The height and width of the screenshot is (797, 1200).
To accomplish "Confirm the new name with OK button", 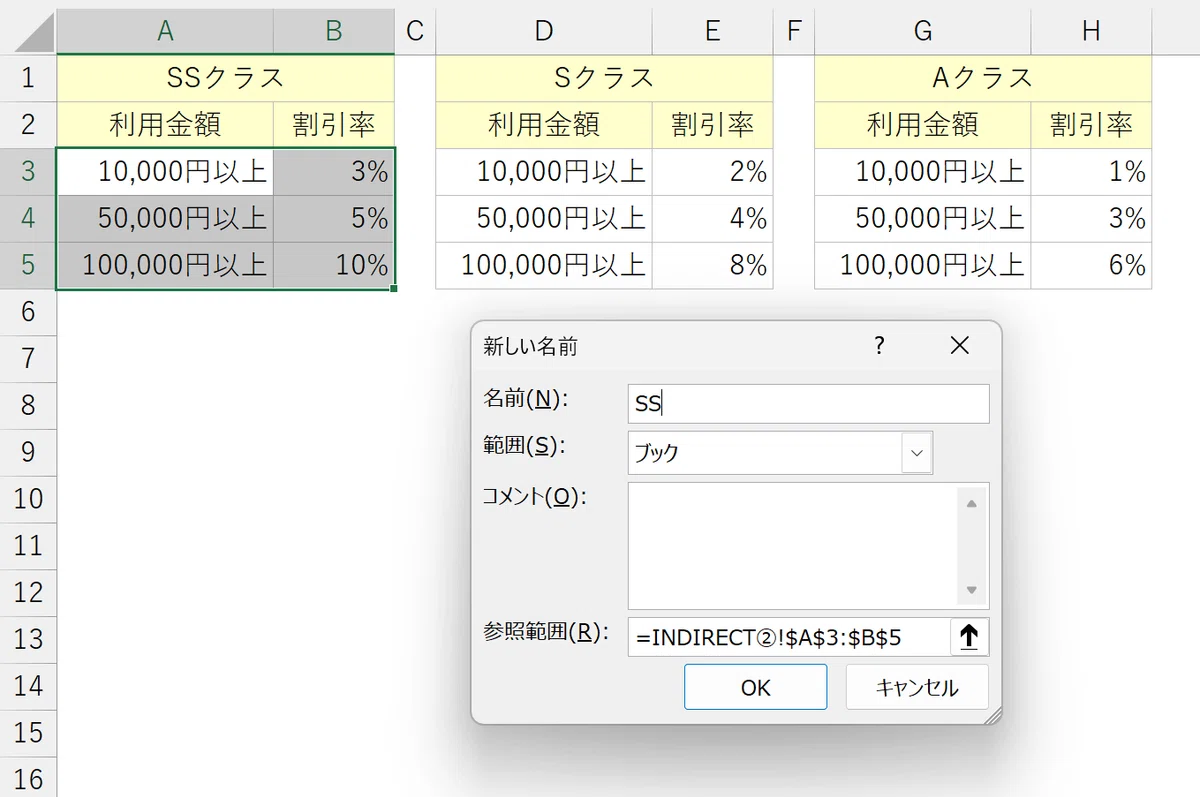I will point(756,687).
